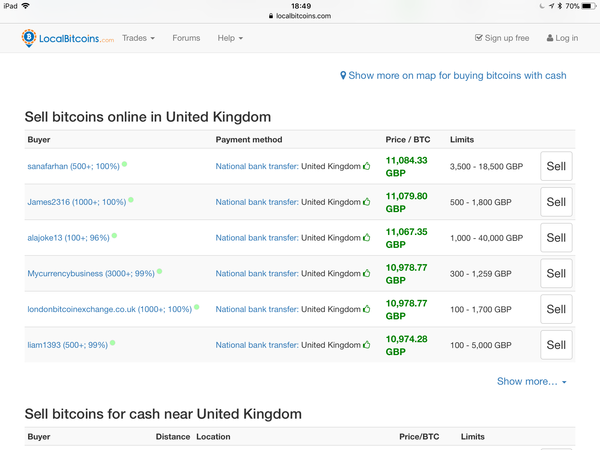Image resolution: width=600 pixels, height=450 pixels.
Task: Click Sell bitcoins online in United Kingdom heading
Action: 148,117
